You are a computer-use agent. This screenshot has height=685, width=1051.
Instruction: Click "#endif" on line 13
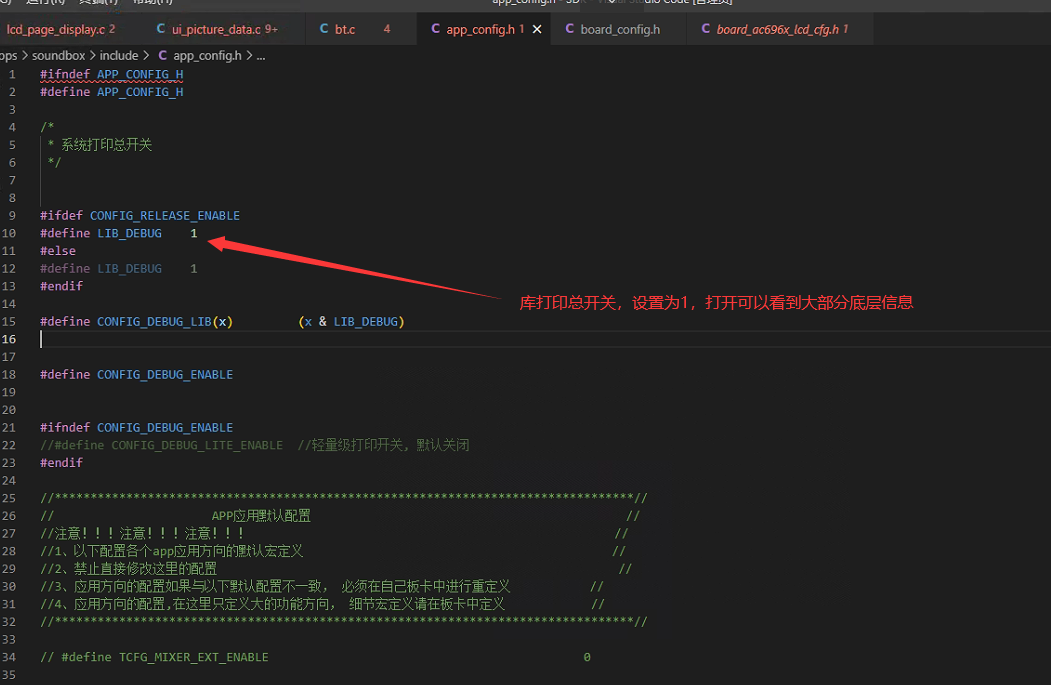(61, 286)
